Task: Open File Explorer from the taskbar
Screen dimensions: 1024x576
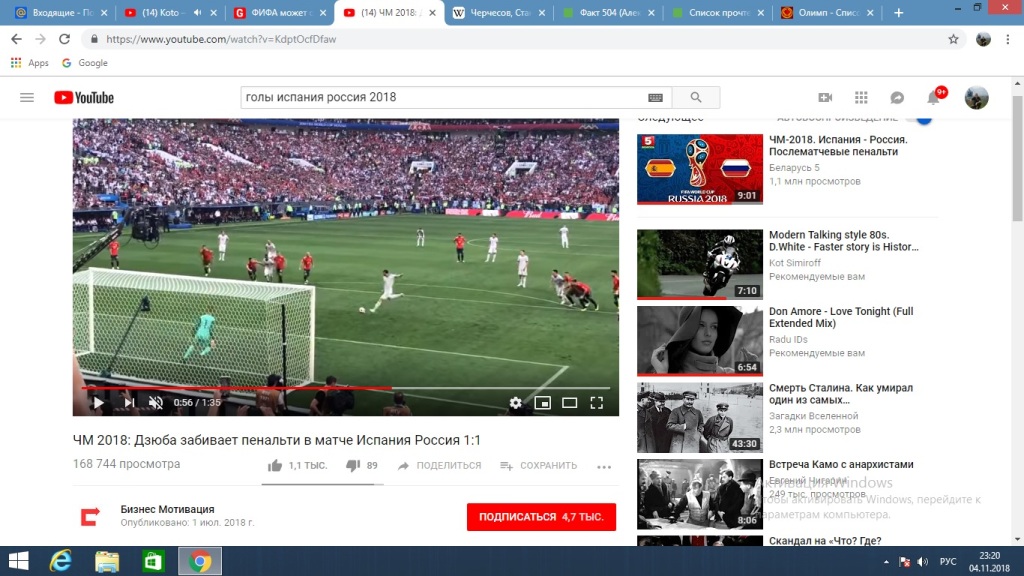Action: tap(106, 561)
